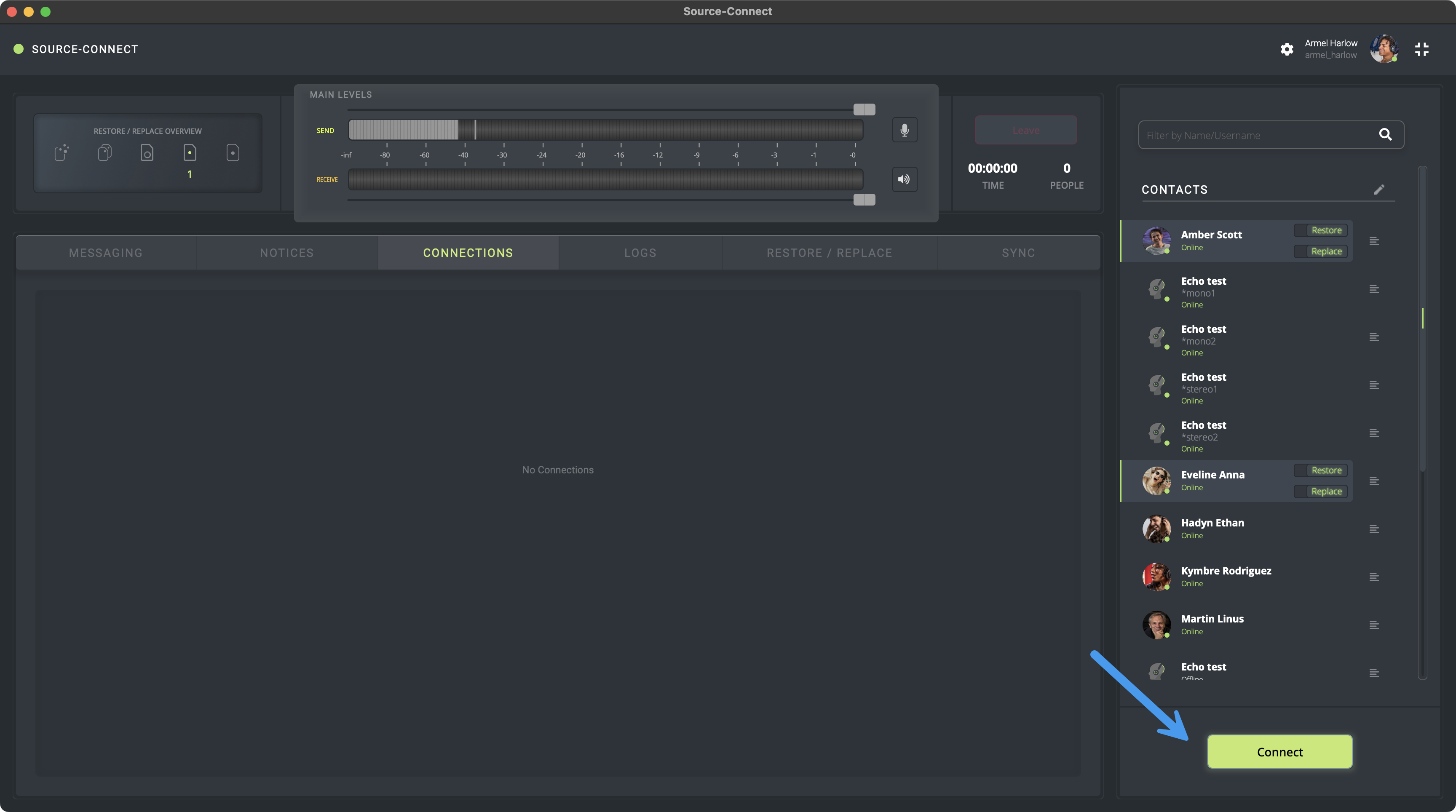Click the collapse window arrows icon
Screen dimensions: 1456x812
(1421, 49)
